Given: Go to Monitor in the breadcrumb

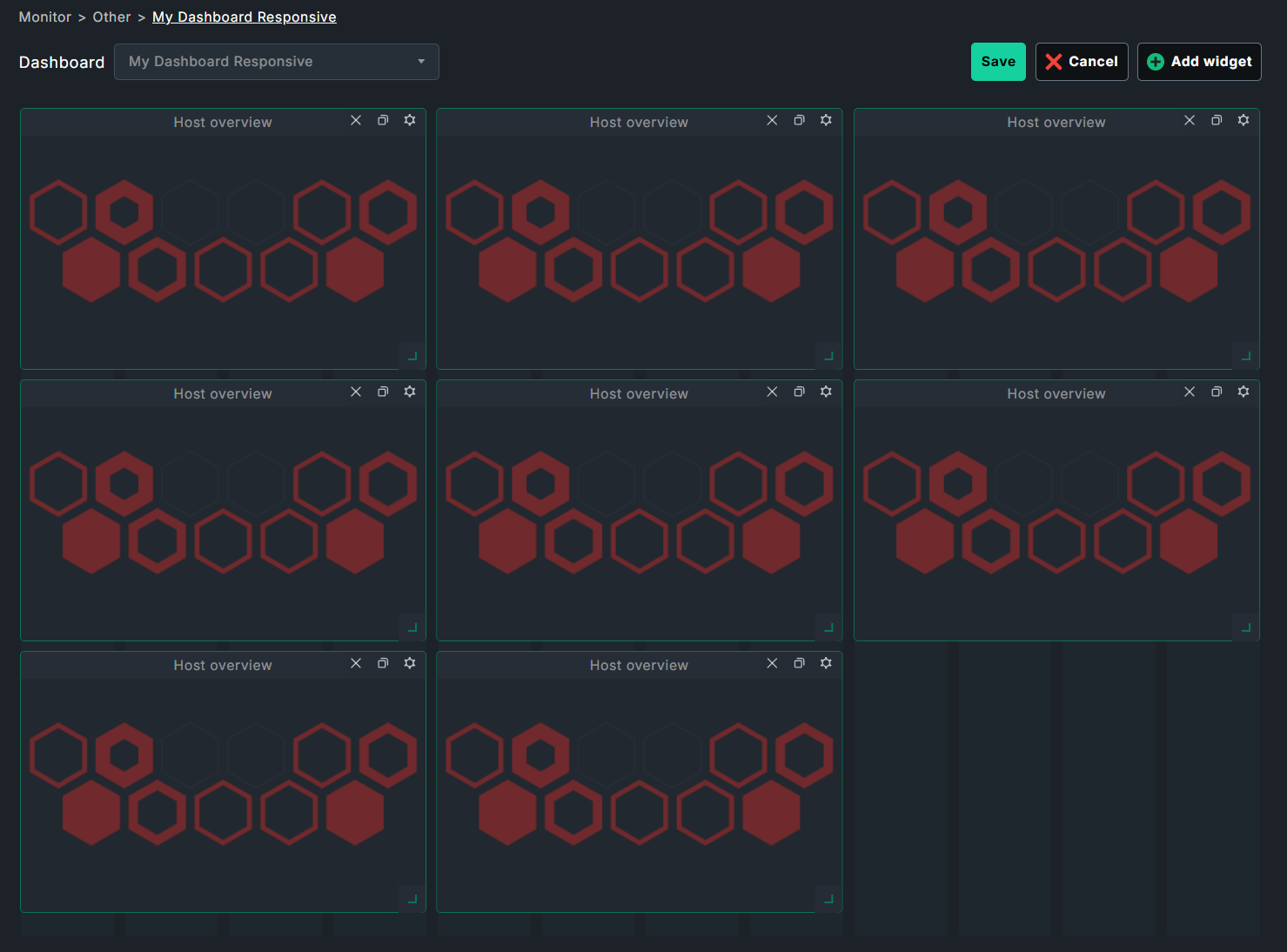Looking at the screenshot, I should (45, 17).
